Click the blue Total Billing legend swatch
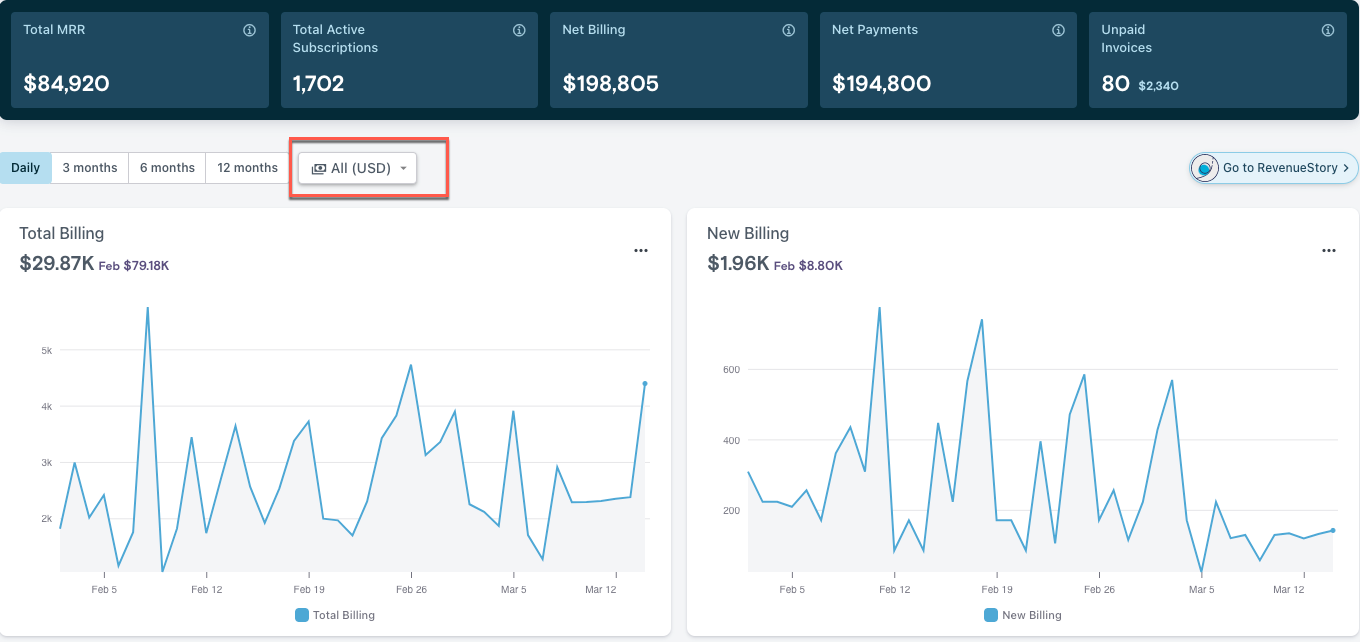Viewport: 1360px width, 642px height. [x=302, y=615]
